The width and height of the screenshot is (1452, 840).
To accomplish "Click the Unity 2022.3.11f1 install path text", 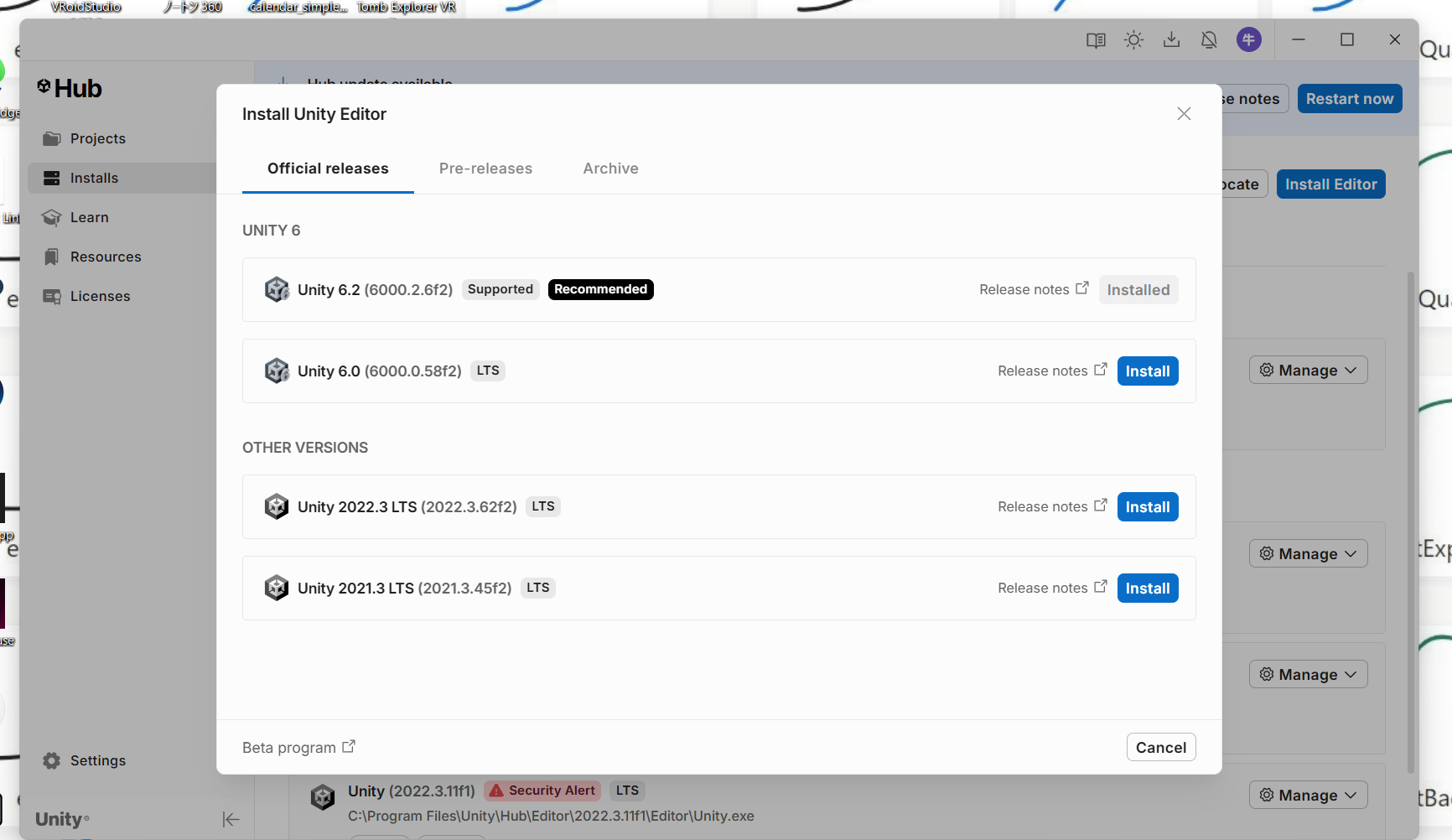I will [x=551, y=816].
